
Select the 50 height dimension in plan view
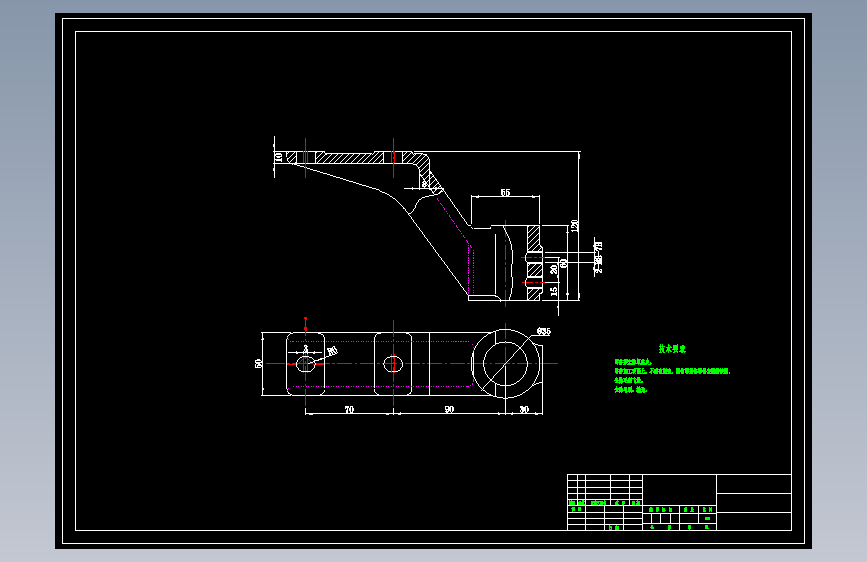pyautogui.click(x=258, y=363)
